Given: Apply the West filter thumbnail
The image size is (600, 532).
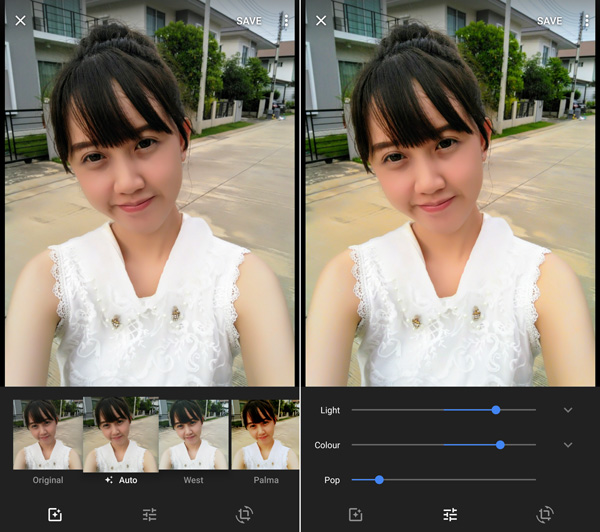Looking at the screenshot, I should pos(194,434).
